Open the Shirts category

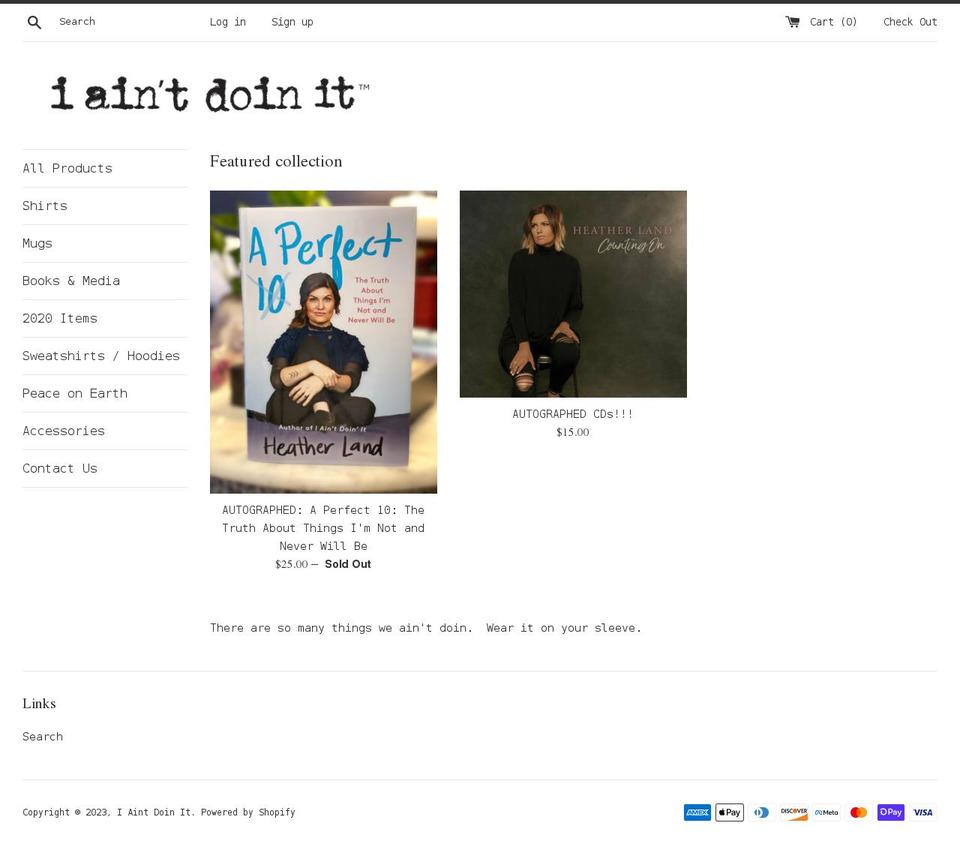[45, 205]
